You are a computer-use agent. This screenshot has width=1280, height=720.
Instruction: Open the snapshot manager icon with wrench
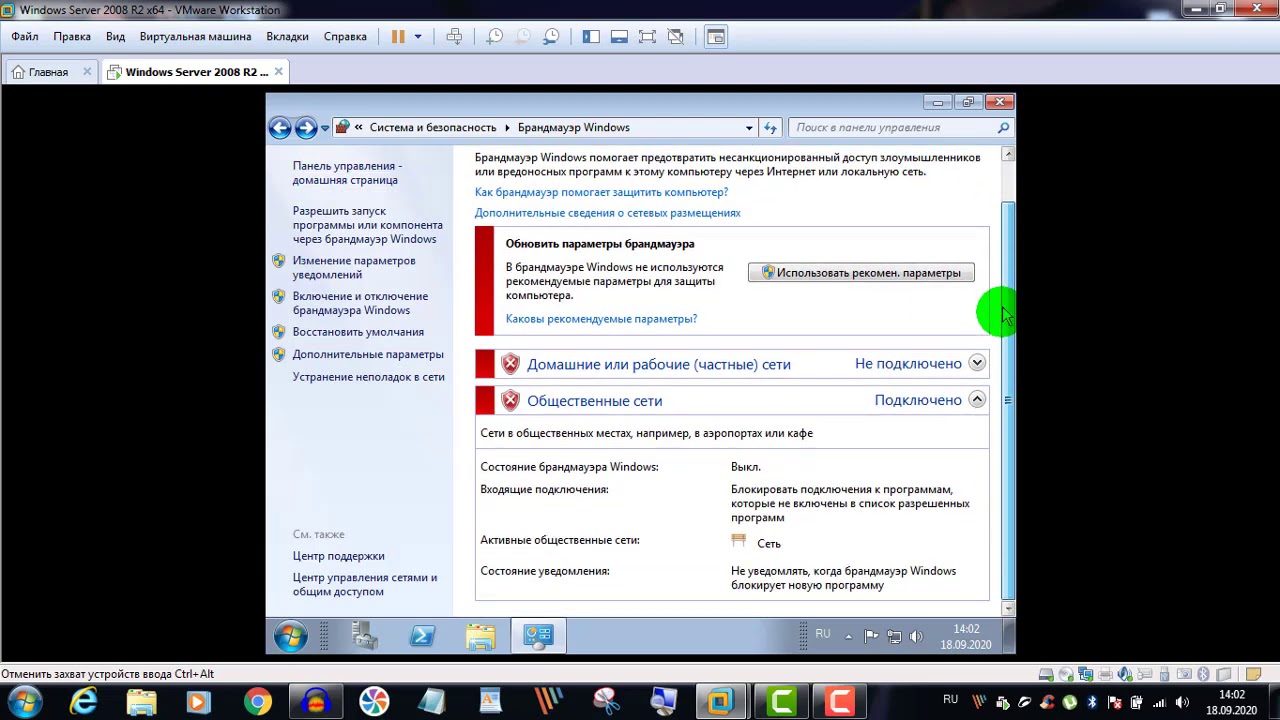pyautogui.click(x=551, y=36)
